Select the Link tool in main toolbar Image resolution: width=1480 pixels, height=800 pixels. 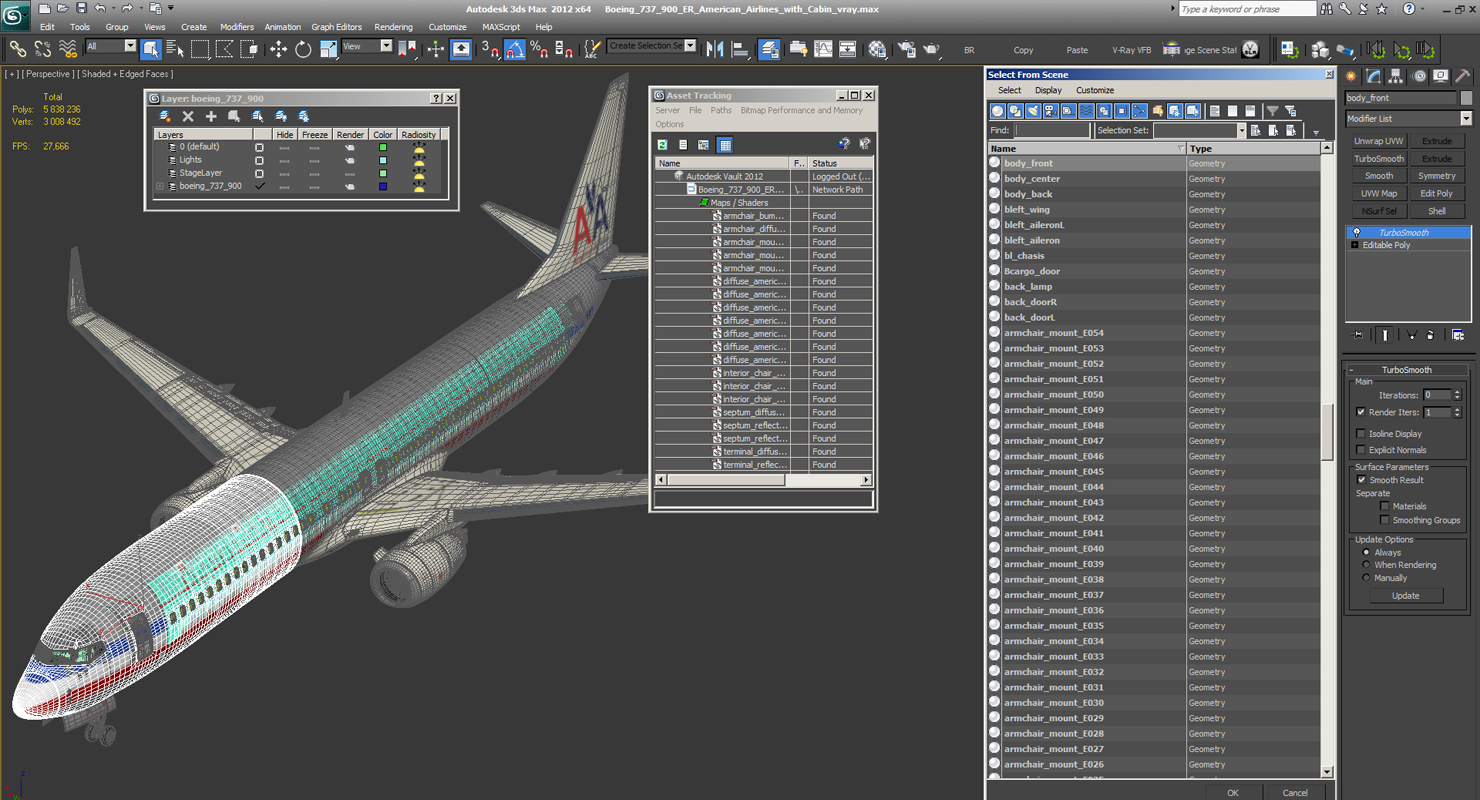point(18,49)
